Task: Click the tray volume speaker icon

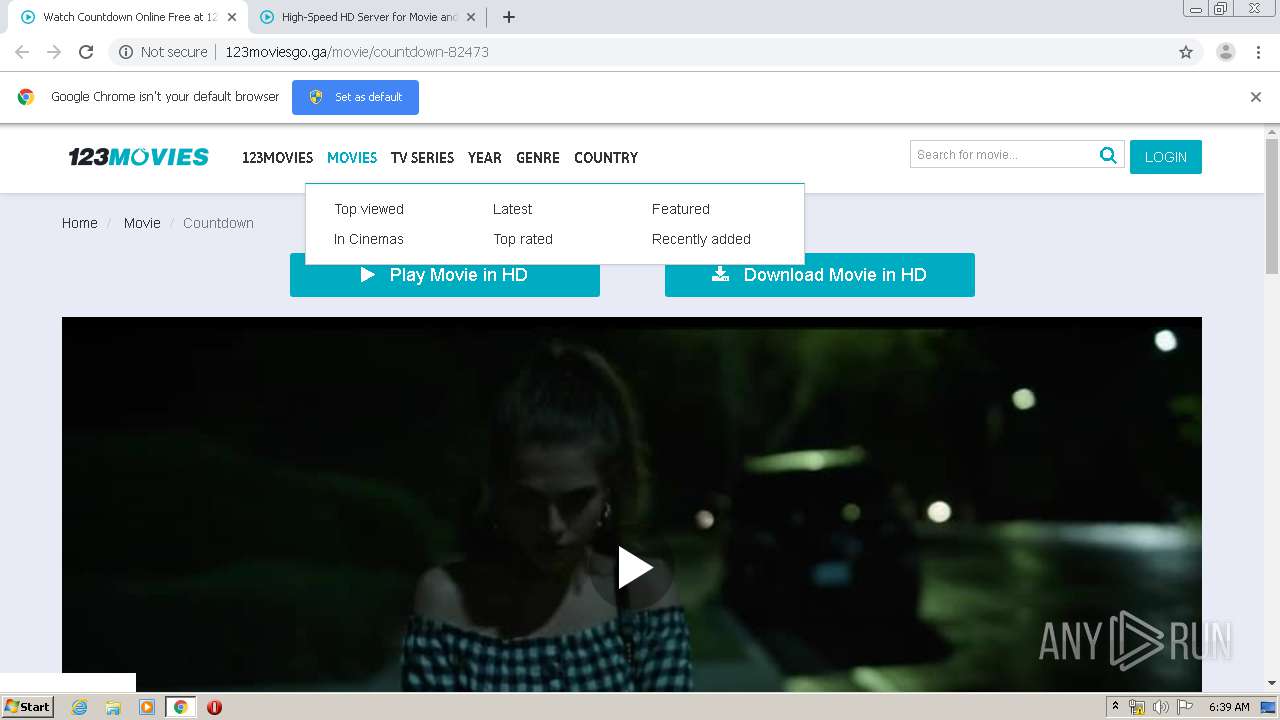Action: tap(1161, 707)
